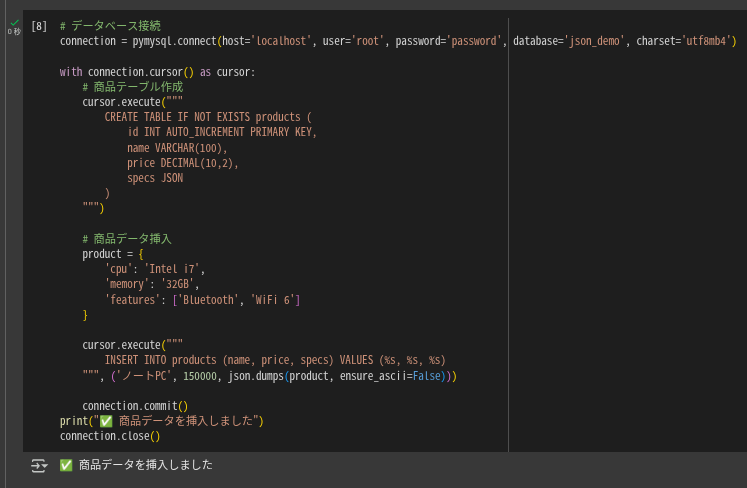Click the green checkmark execution status
747x488 pixels.
pos(15,22)
